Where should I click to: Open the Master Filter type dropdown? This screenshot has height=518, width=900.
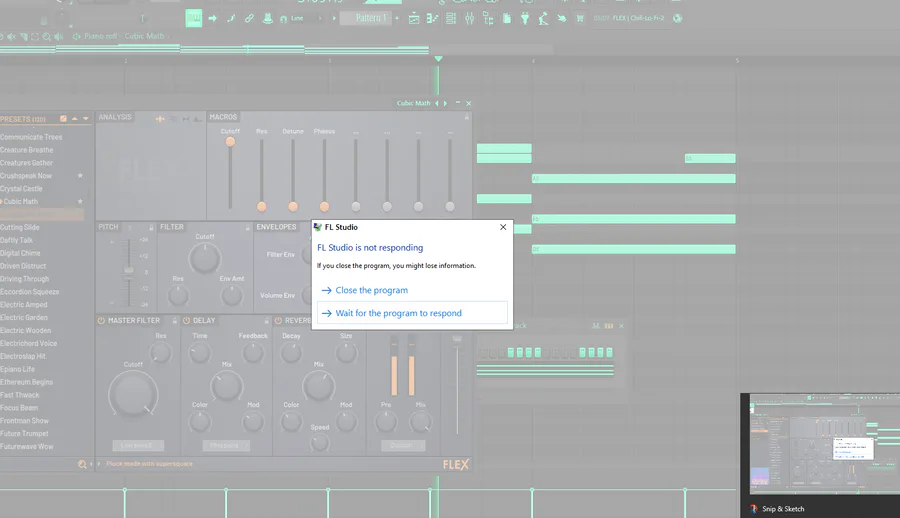(138, 446)
